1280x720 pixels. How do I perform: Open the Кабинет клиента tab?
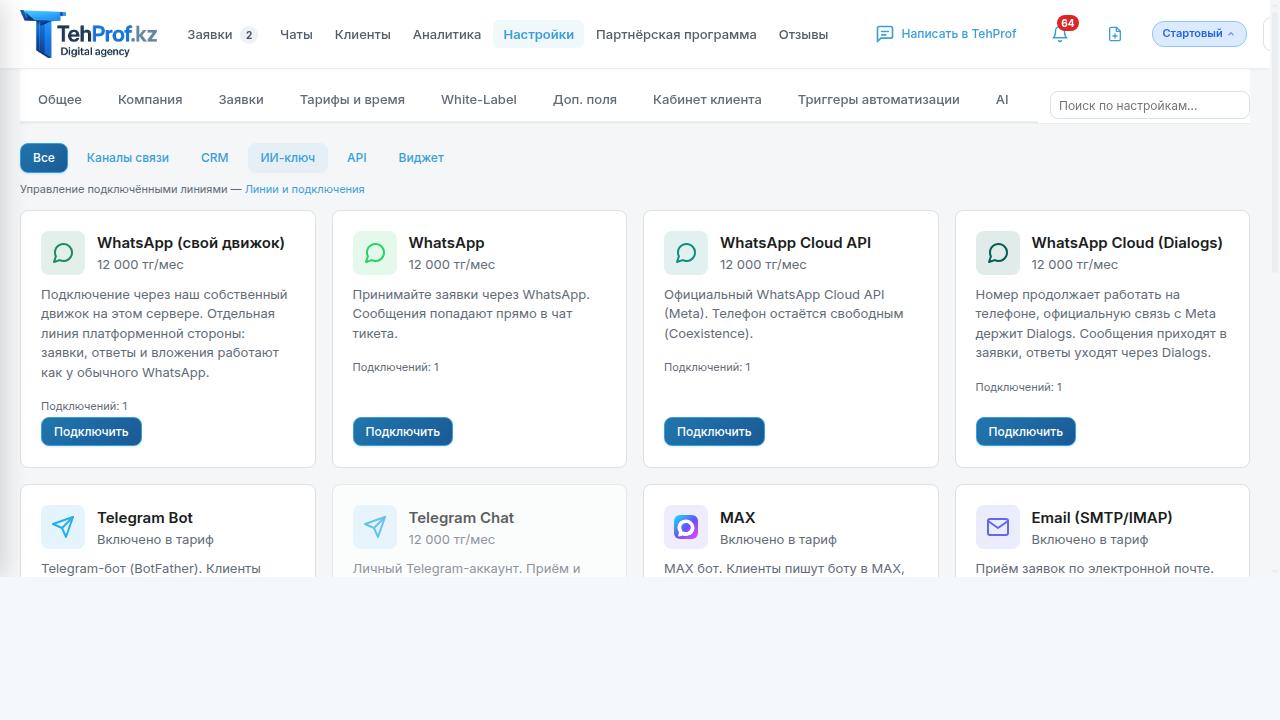click(x=707, y=99)
